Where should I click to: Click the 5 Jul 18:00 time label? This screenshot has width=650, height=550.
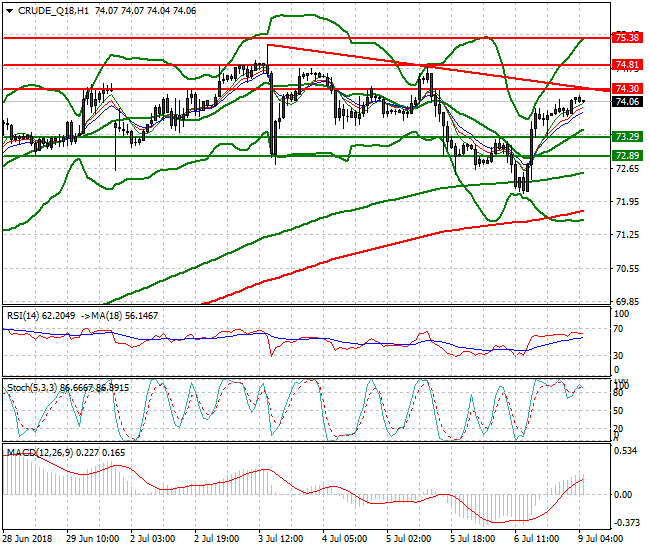(x=473, y=539)
